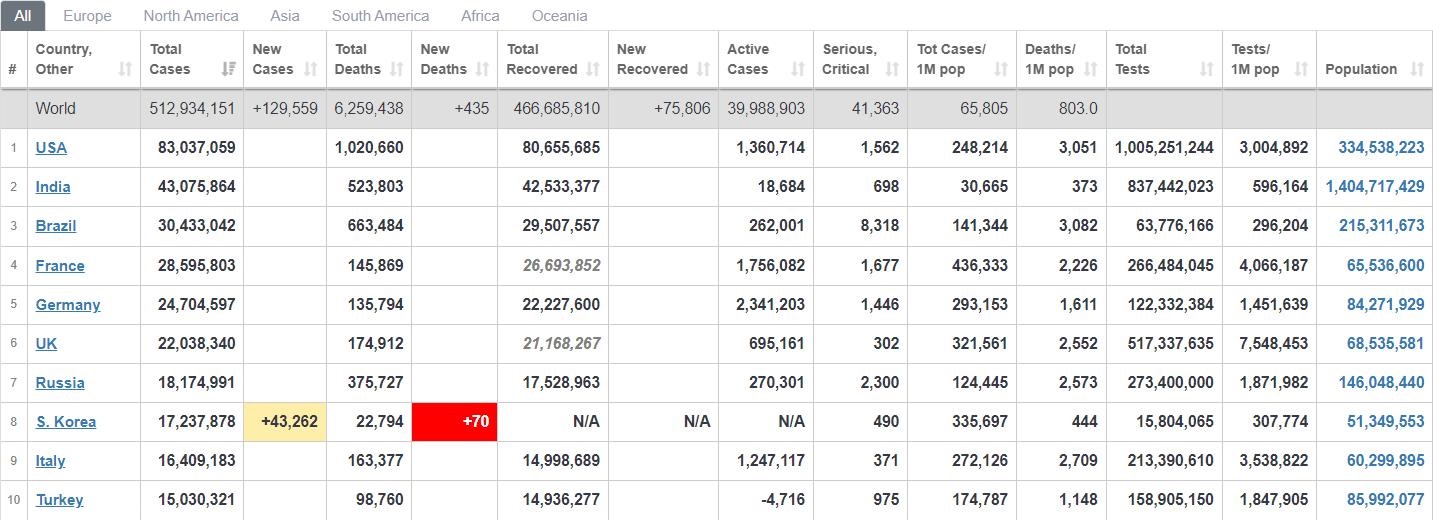Screen dimensions: 1433x520
Task: Open the USA country link
Action: click(51, 148)
